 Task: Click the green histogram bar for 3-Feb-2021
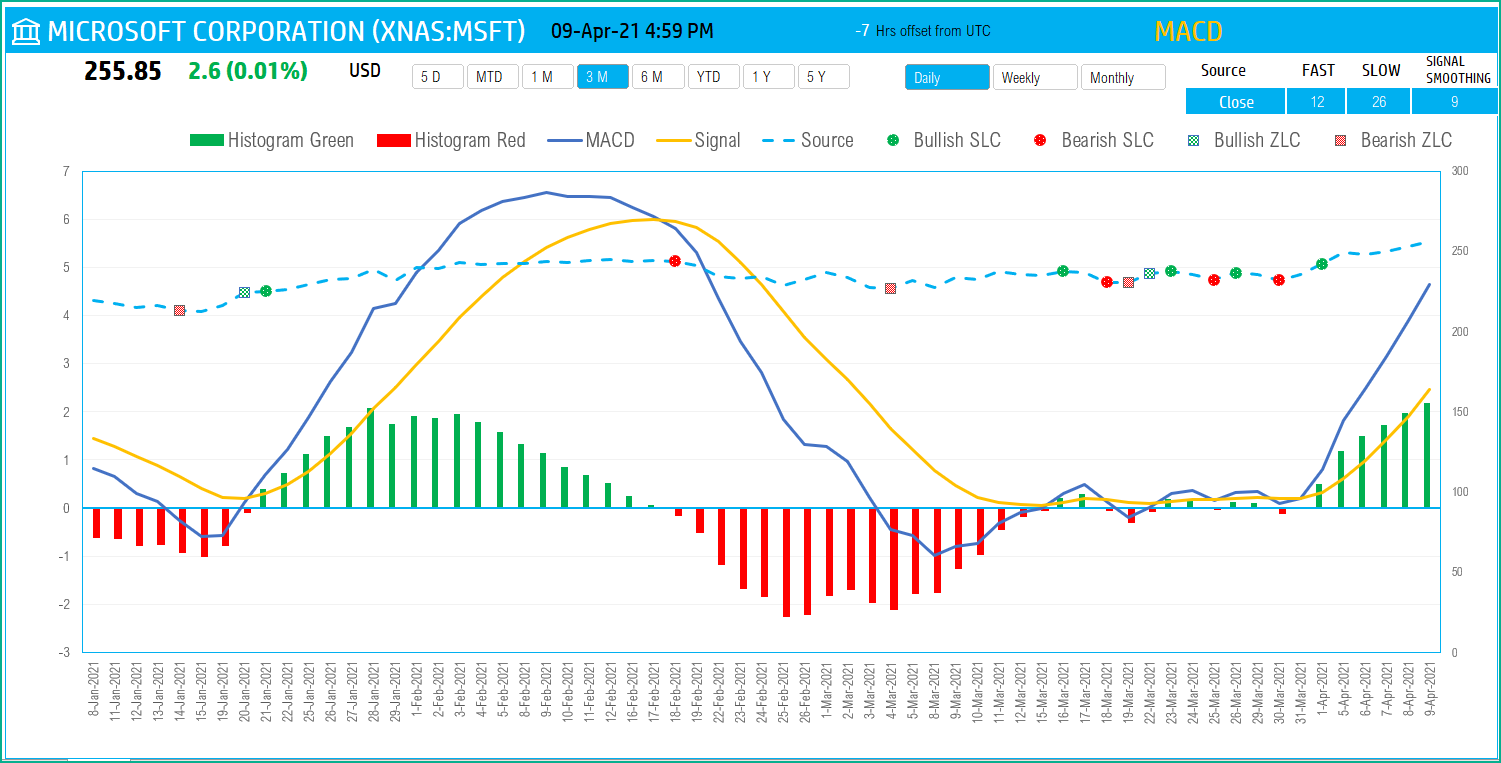click(457, 461)
